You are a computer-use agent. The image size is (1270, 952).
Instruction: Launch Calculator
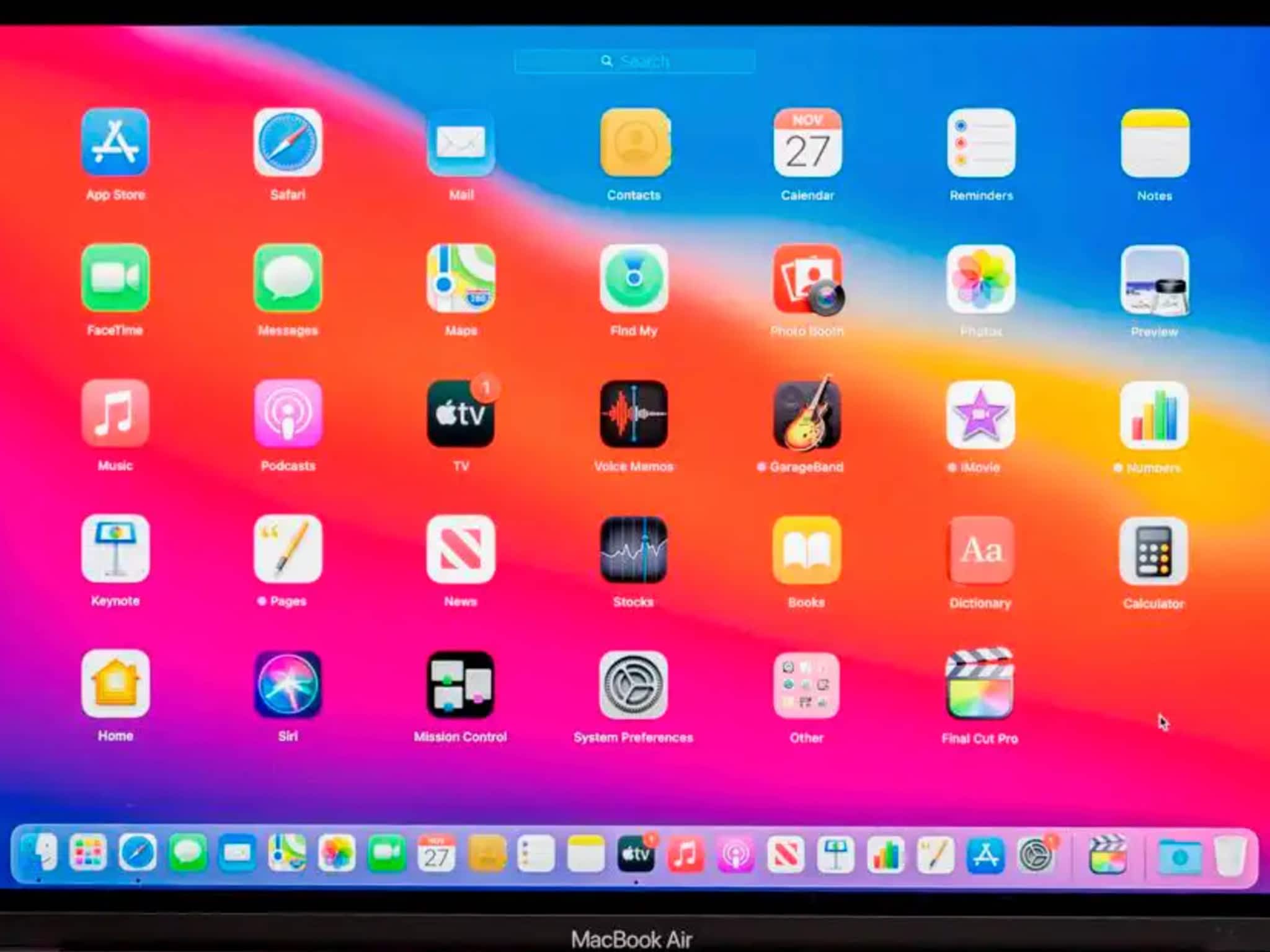click(1154, 551)
